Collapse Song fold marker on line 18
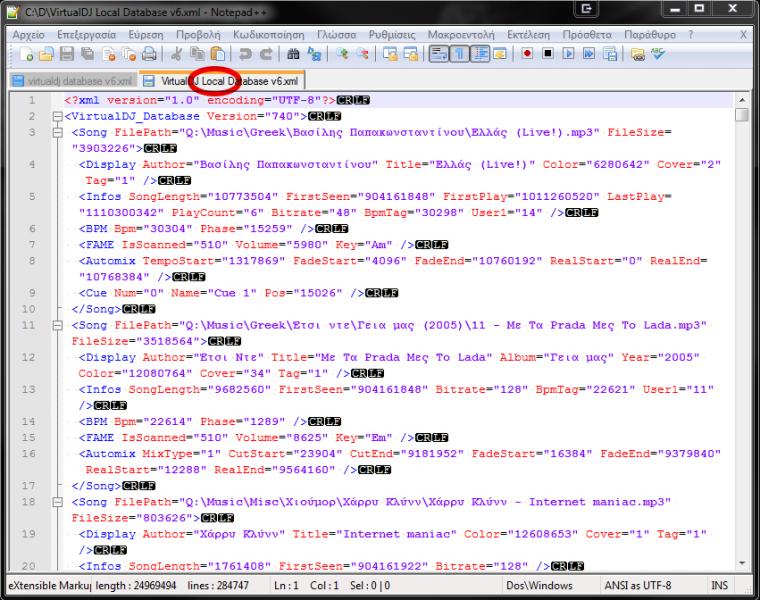The height and width of the screenshot is (600, 760). [57, 502]
